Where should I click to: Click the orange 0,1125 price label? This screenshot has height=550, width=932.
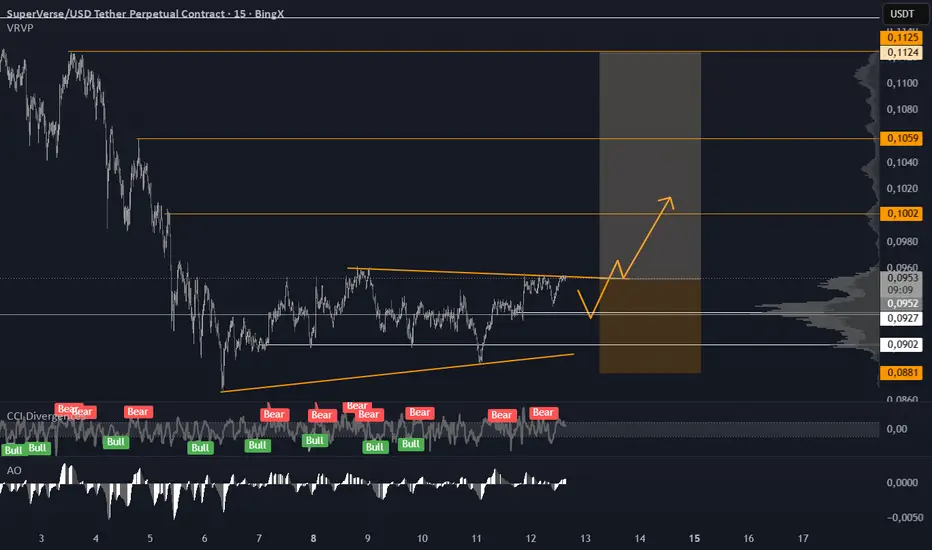click(902, 37)
